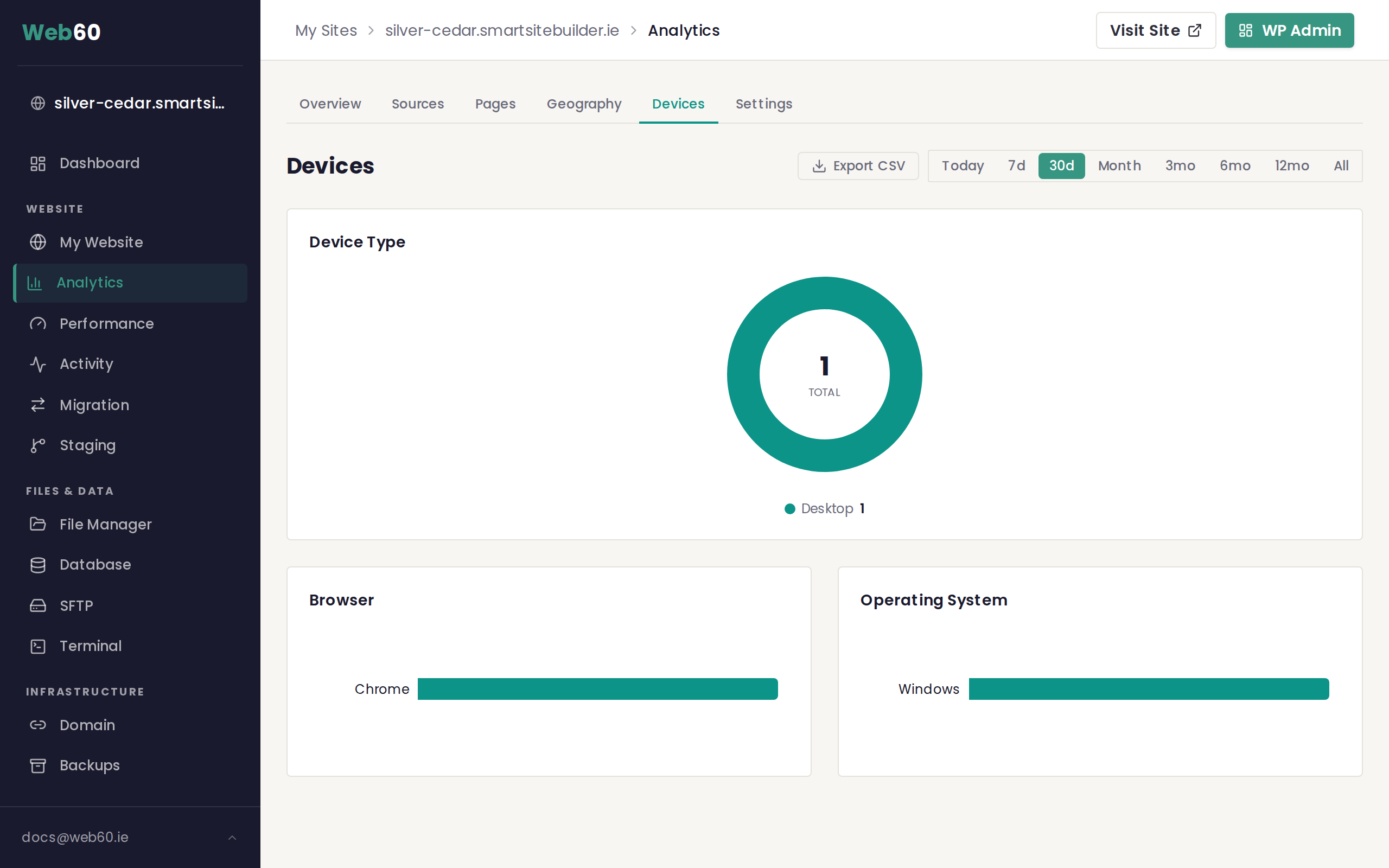
Task: Click the Backups archive icon
Action: click(38, 766)
